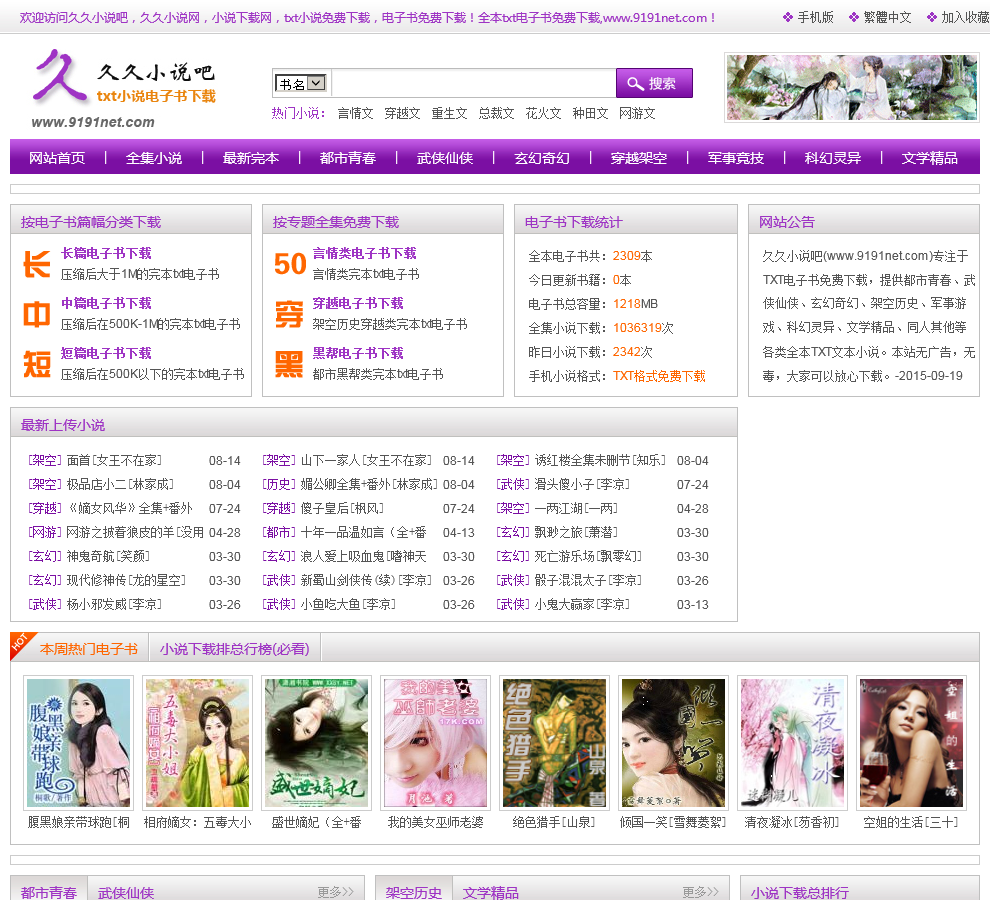Viewport: 990px width, 900px height.
Task: Click the orange 50 romance icon
Action: [290, 264]
